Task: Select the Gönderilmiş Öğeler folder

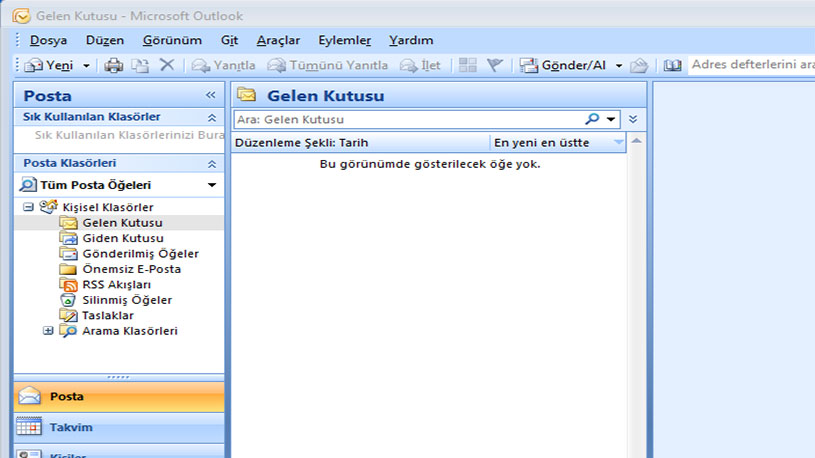Action: pos(140,254)
